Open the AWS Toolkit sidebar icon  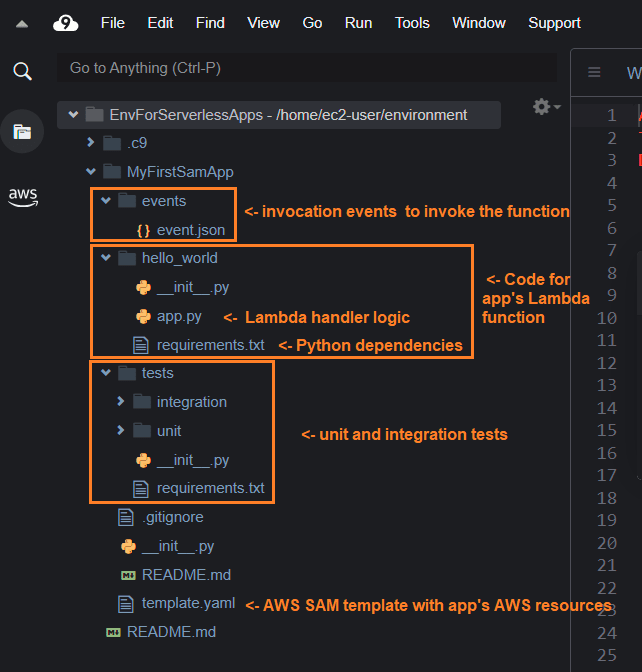[x=23, y=197]
